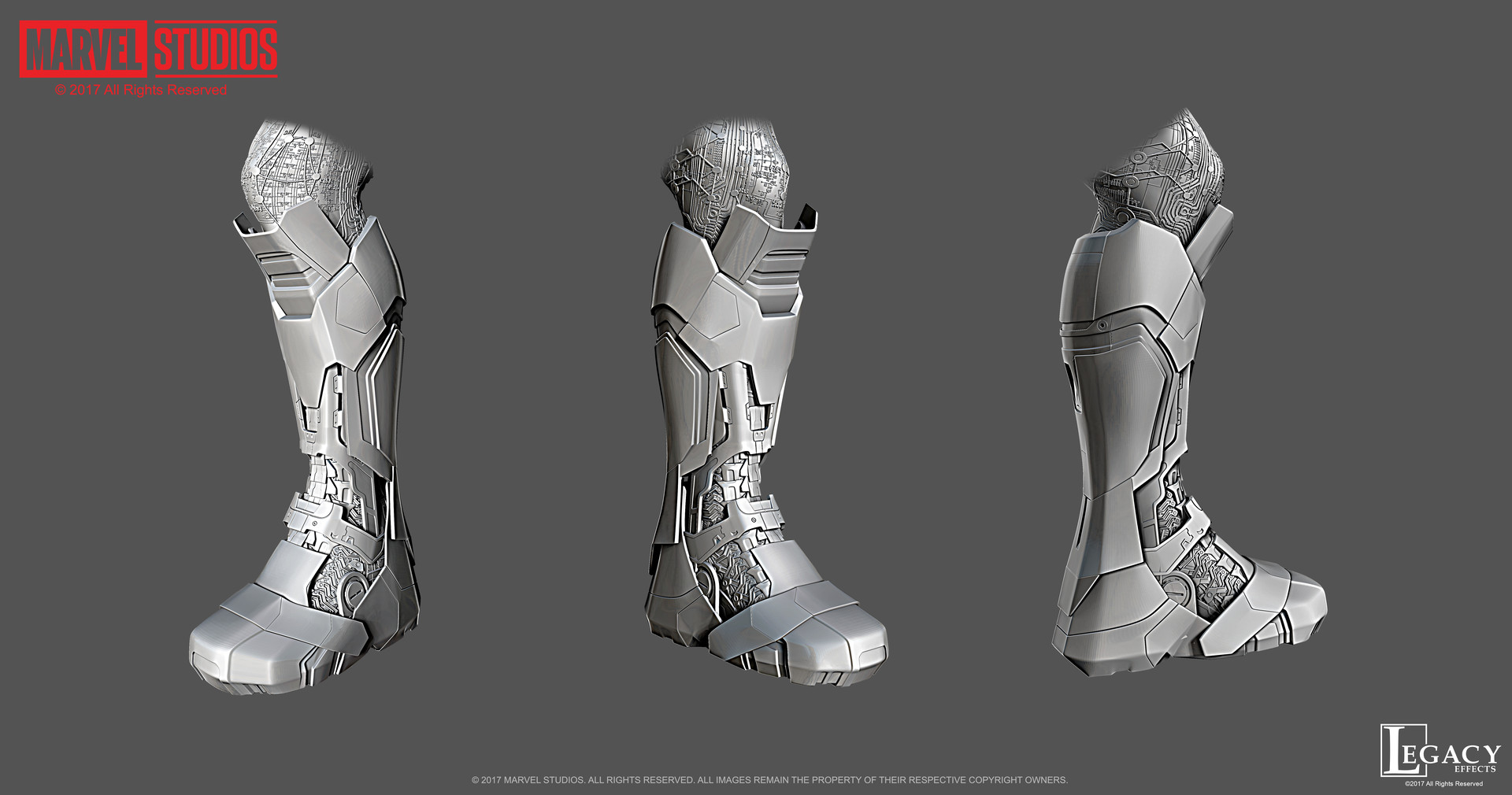Click the © 2017 All Rights Reserved text
The image size is (1512, 795).
coord(142,91)
